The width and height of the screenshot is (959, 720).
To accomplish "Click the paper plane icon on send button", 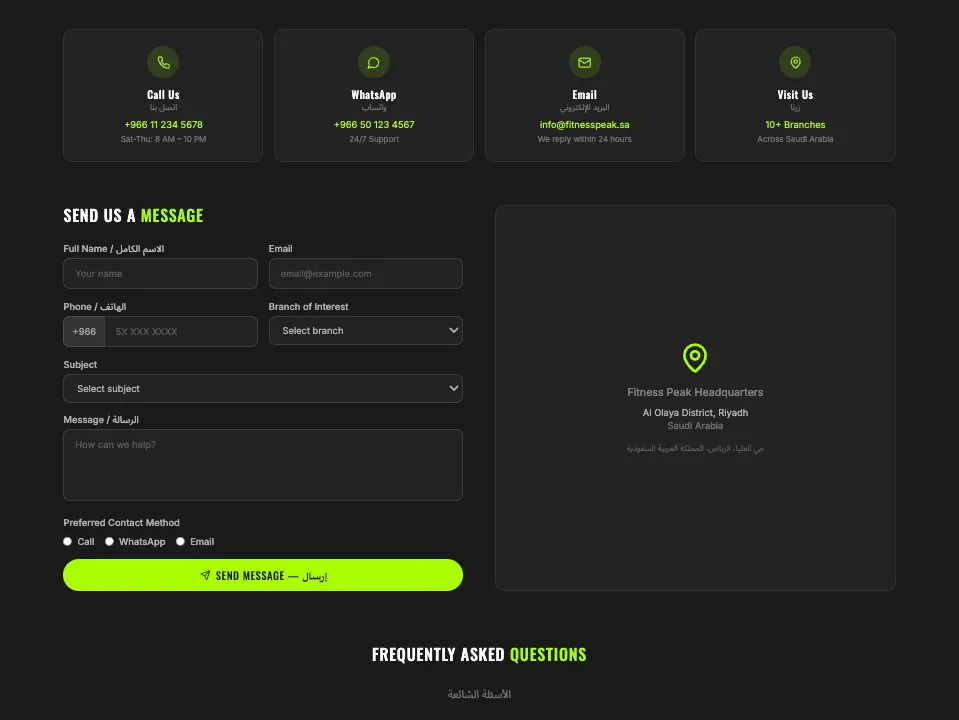I will (206, 575).
